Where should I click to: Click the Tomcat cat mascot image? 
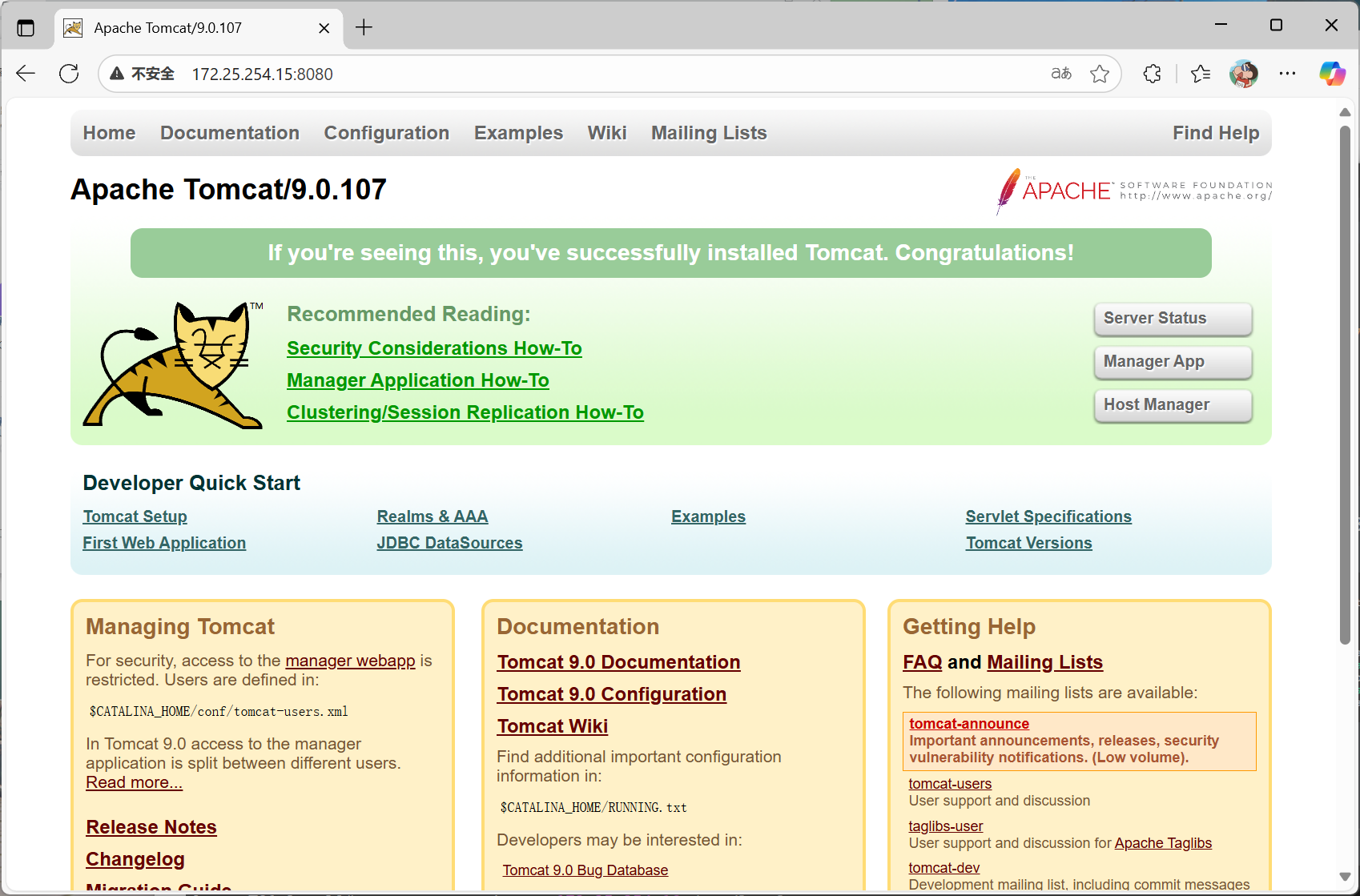[x=174, y=364]
